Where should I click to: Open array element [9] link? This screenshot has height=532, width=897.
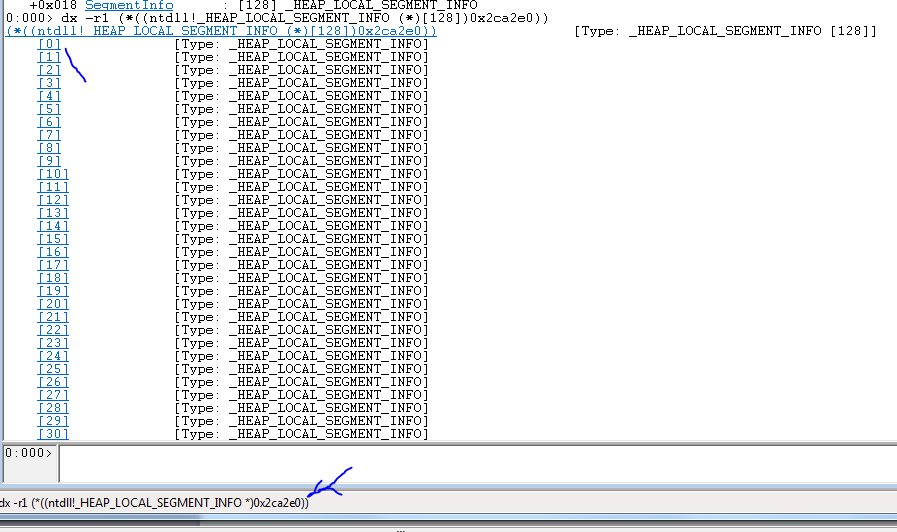(x=49, y=161)
